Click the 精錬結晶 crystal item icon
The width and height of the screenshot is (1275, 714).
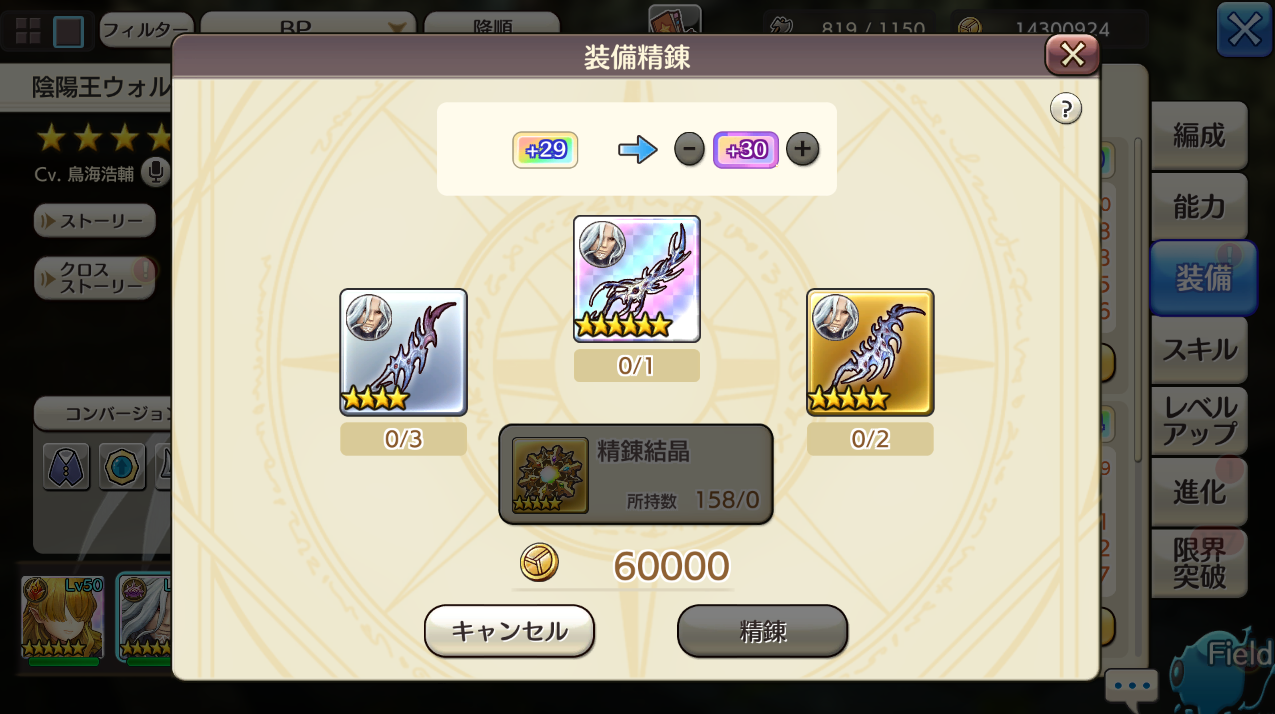550,475
